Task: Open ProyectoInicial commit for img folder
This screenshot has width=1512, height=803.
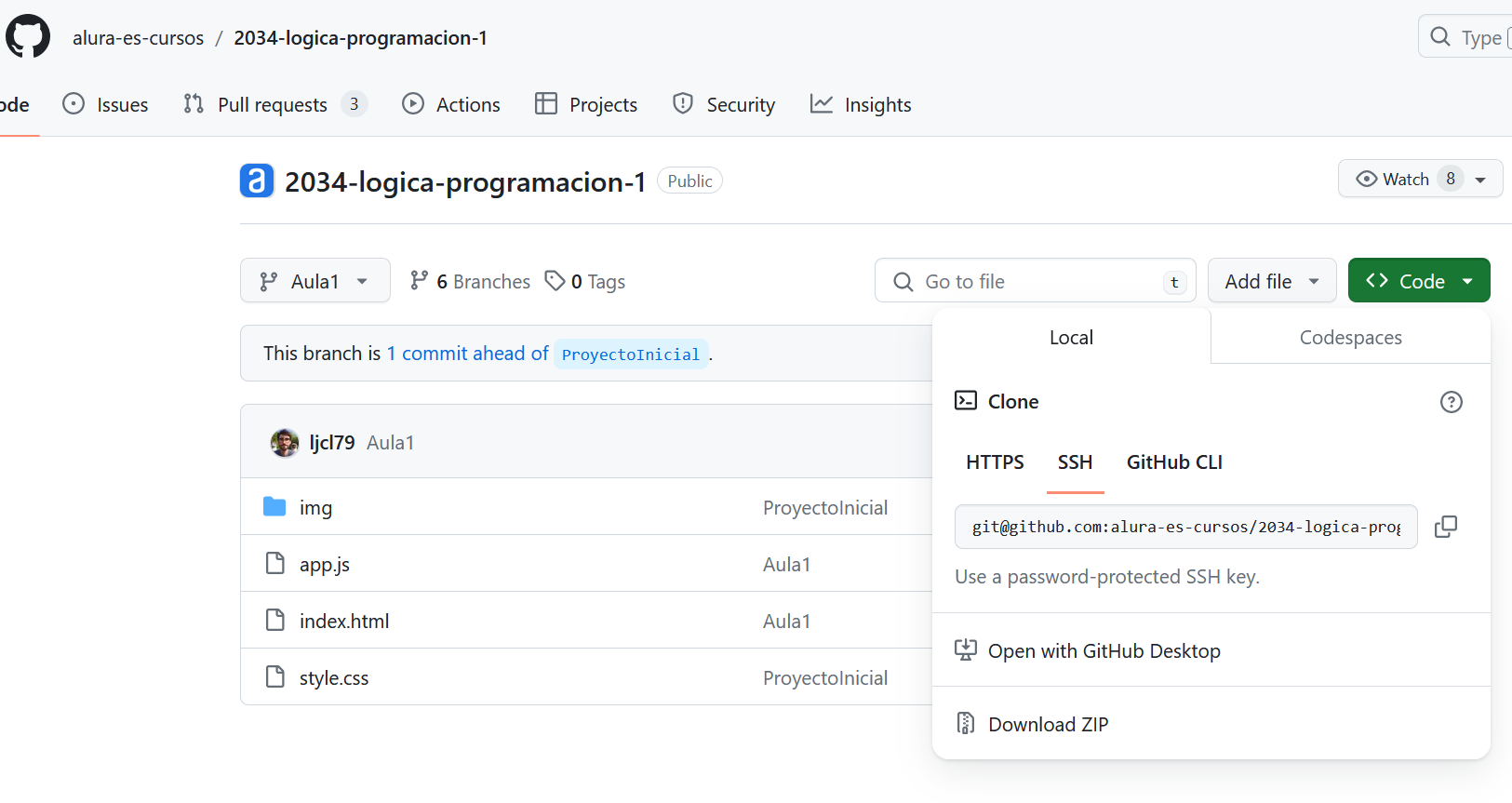Action: click(825, 507)
